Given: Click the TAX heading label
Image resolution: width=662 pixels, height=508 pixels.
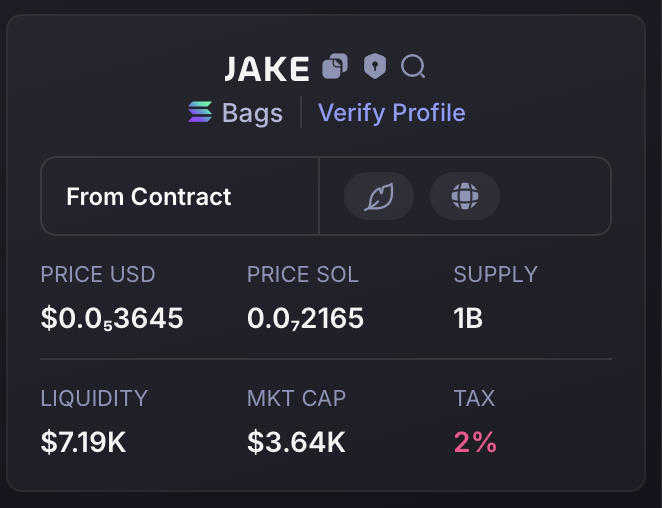Looking at the screenshot, I should [474, 398].
